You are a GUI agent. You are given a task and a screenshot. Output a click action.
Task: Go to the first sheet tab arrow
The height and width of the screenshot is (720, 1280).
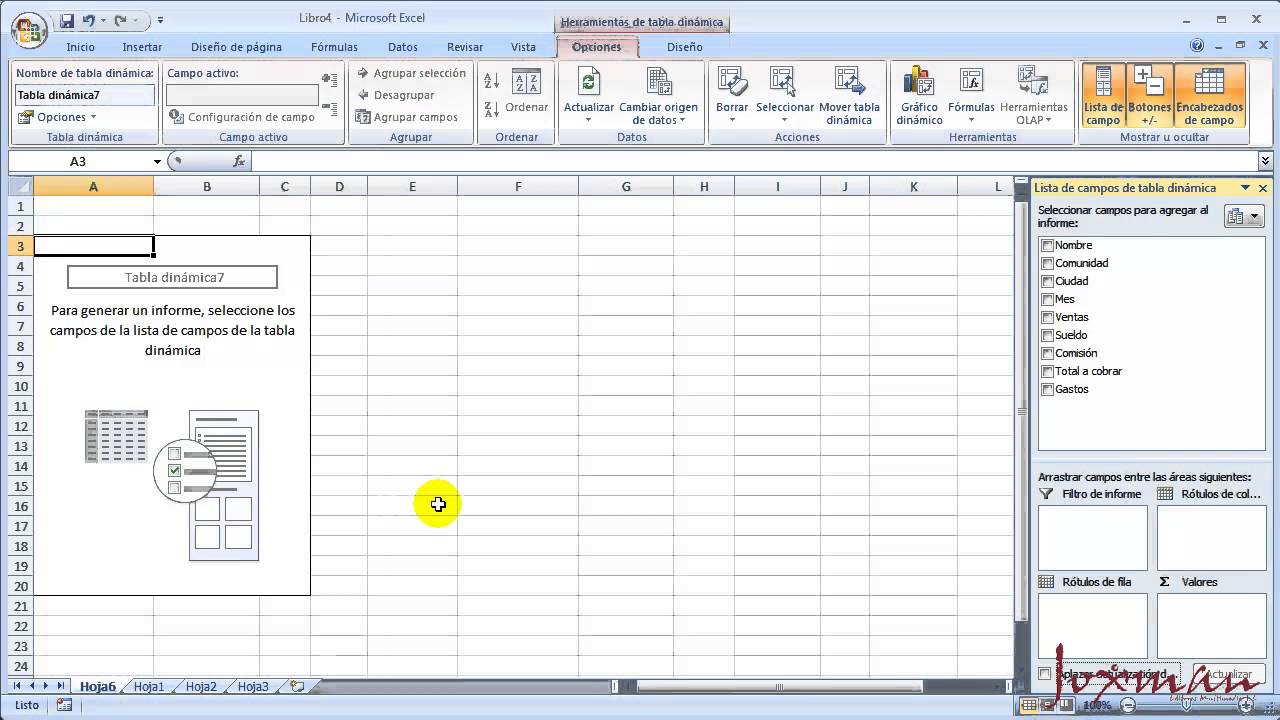(x=17, y=686)
